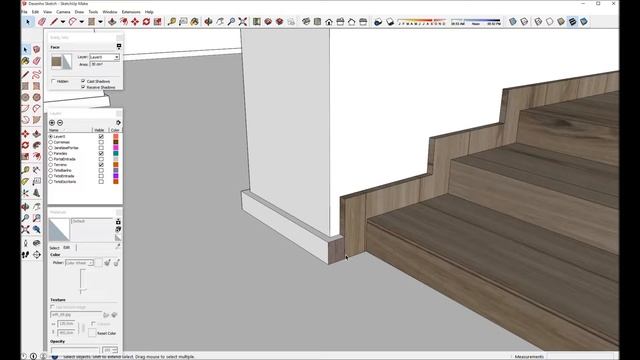Open the Arc tool dropdown arrow
Viewport: 640px width, 360px height.
point(81,22)
